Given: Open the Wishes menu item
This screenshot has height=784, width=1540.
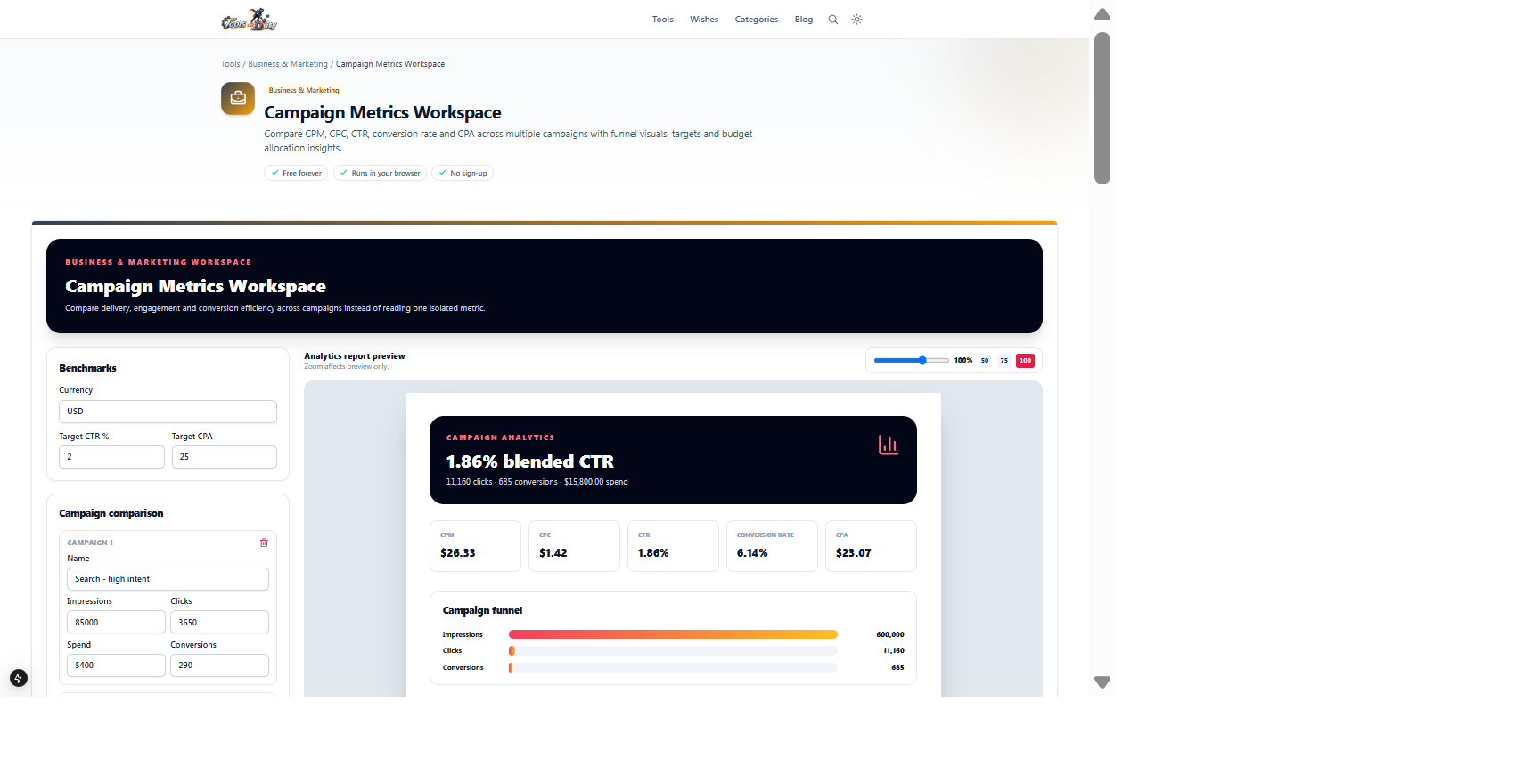Looking at the screenshot, I should [704, 20].
